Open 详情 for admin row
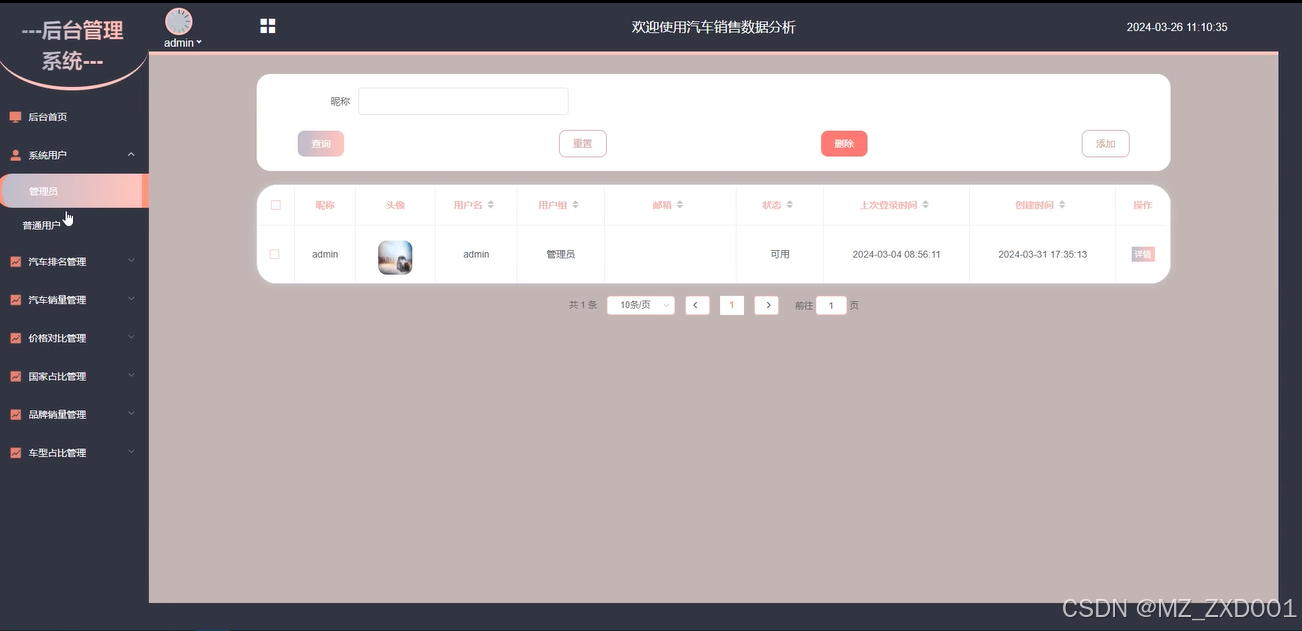Viewport: 1302px width, 631px height. point(1143,254)
